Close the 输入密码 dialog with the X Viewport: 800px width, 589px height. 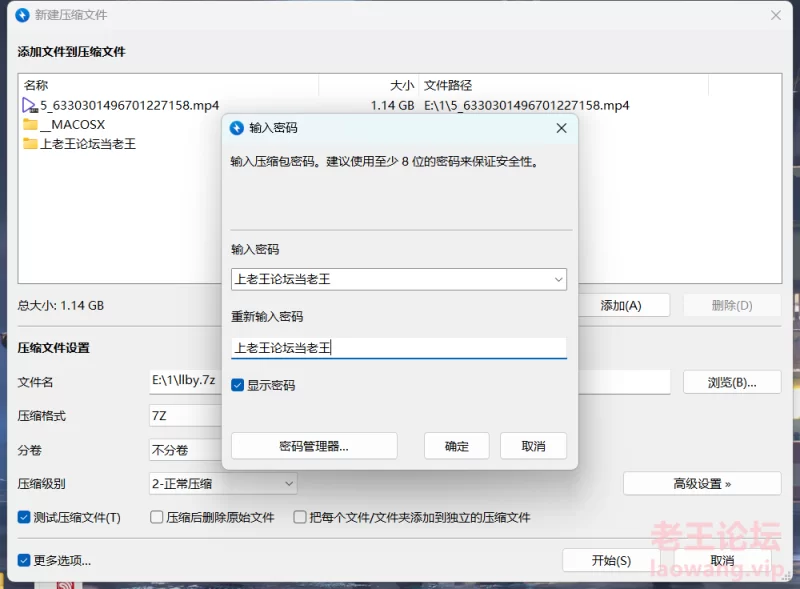point(561,128)
